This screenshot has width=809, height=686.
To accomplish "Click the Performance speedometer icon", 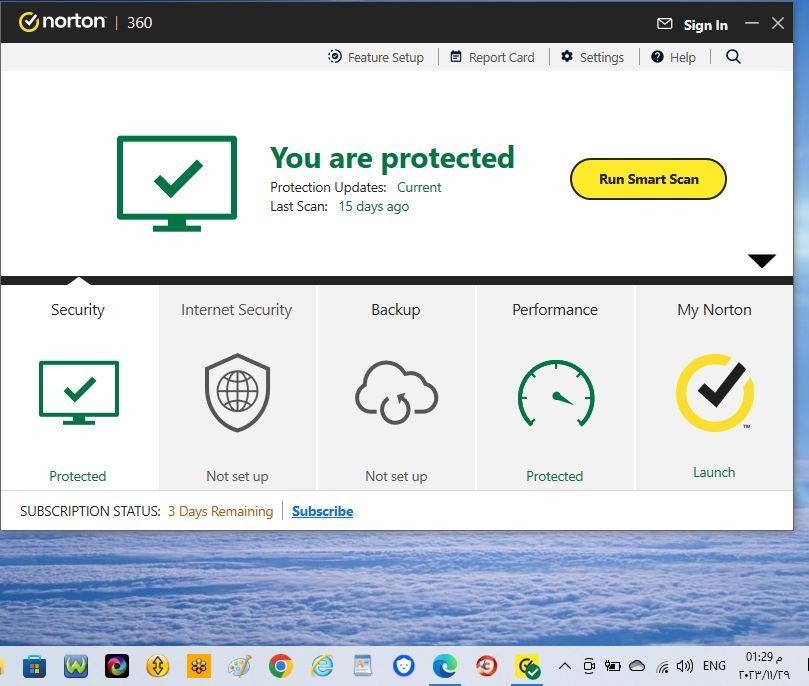I will pos(556,394).
